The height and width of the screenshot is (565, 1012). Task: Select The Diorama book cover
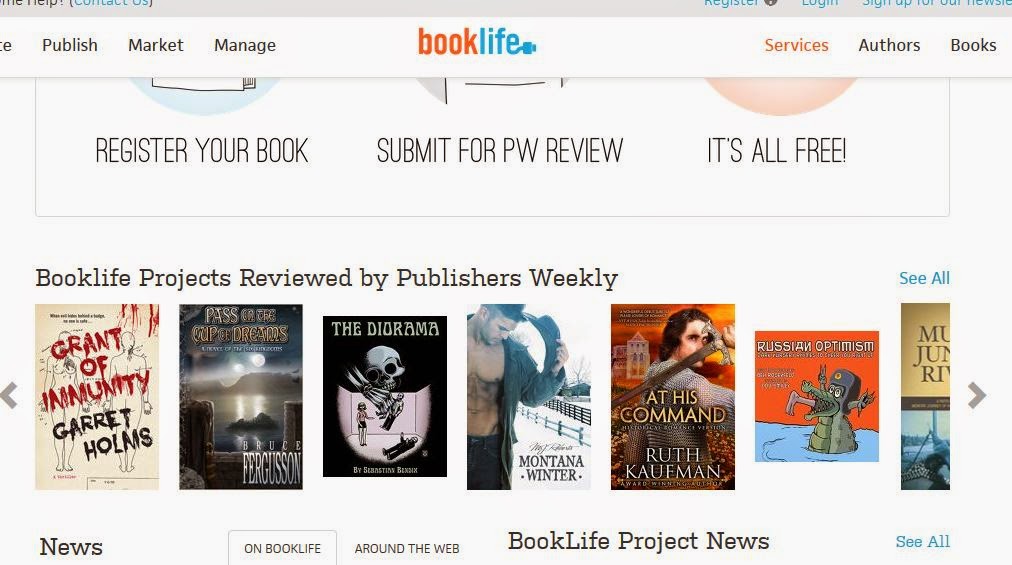(x=385, y=396)
